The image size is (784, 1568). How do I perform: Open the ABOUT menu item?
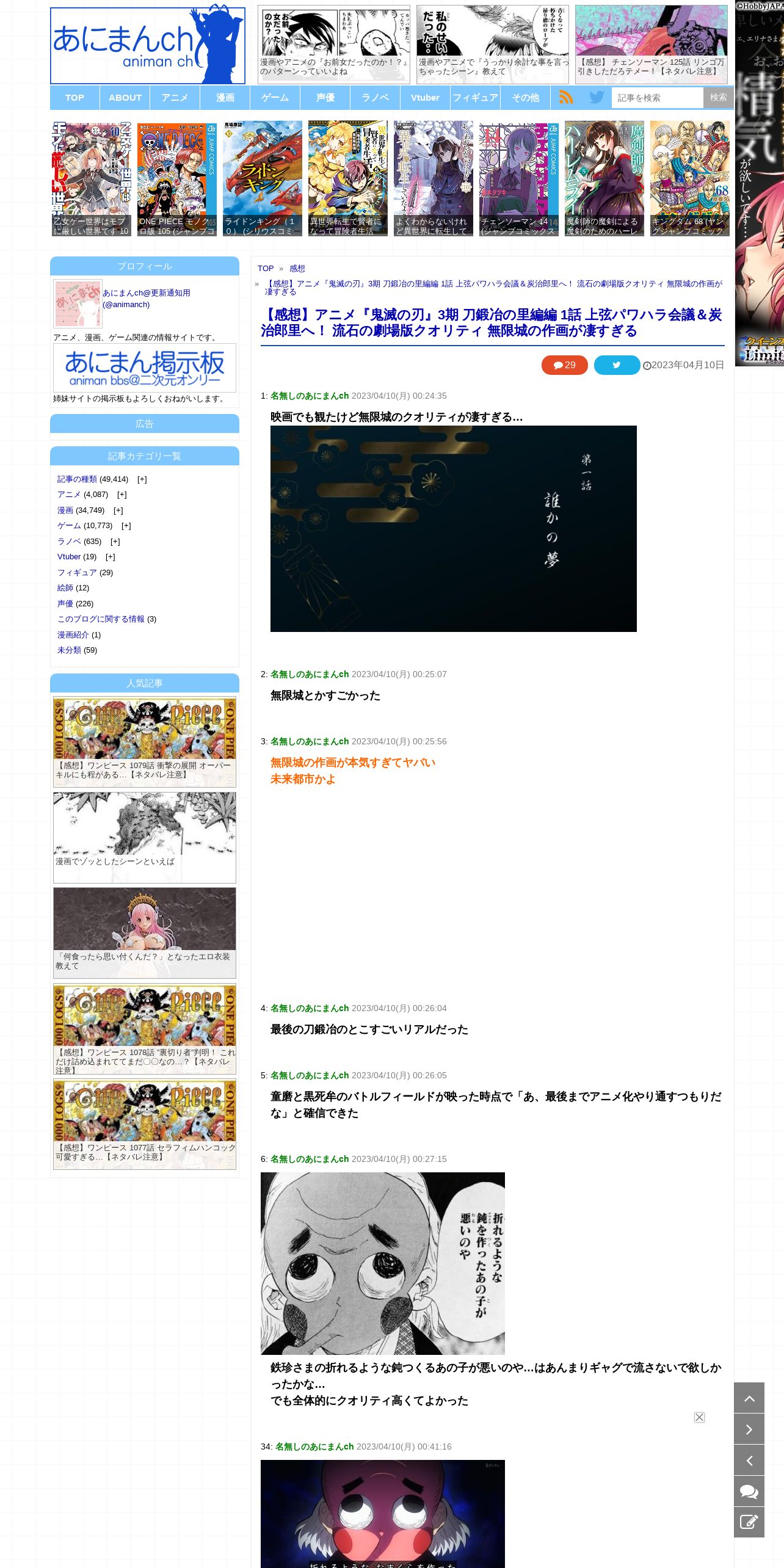125,98
